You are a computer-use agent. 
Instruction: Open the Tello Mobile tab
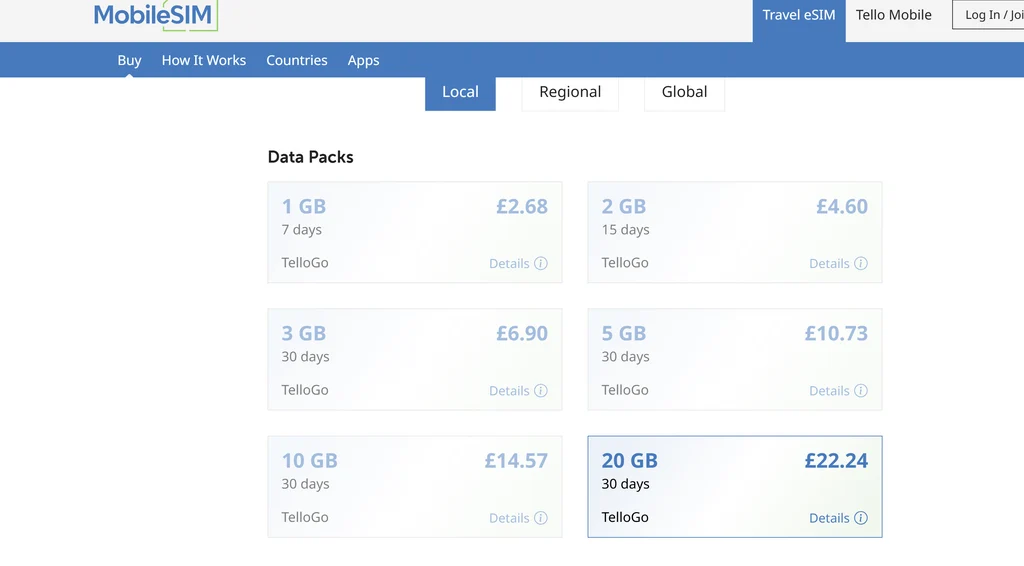click(x=893, y=15)
